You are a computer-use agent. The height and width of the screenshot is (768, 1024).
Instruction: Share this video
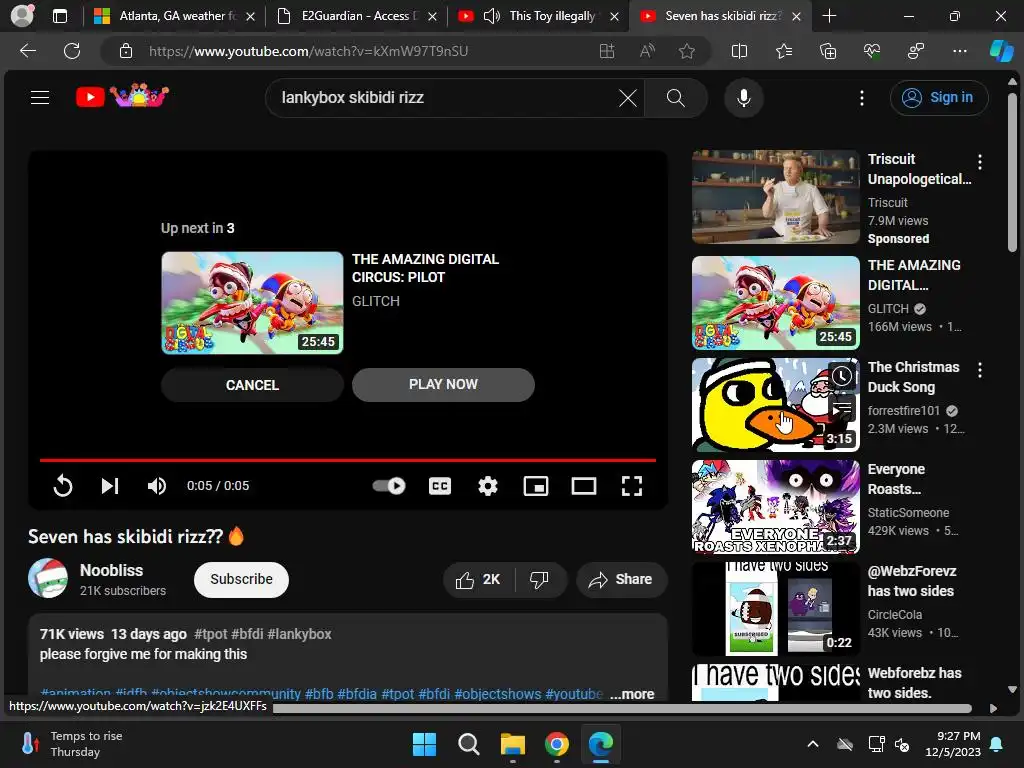tap(621, 580)
